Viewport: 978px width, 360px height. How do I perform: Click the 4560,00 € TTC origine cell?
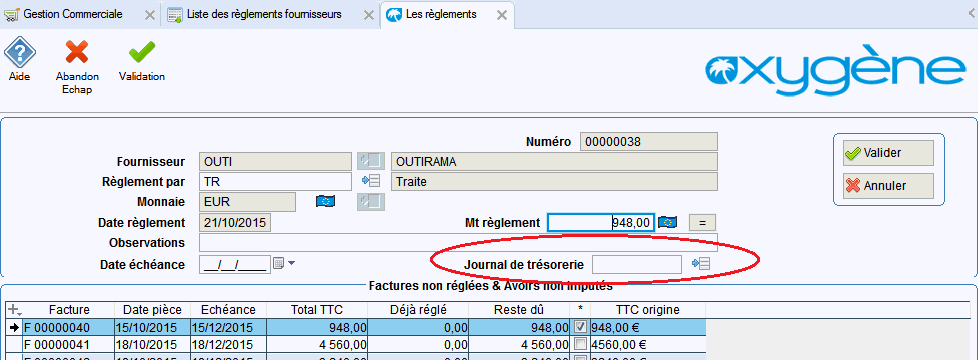tap(647, 344)
